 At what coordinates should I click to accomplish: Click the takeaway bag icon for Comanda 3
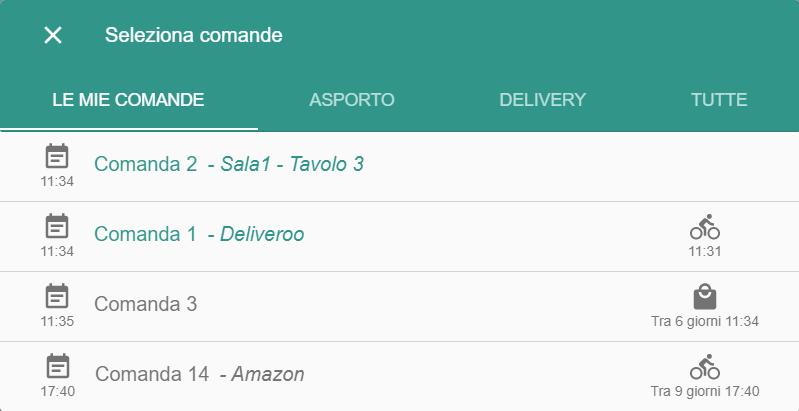pyautogui.click(x=705, y=297)
